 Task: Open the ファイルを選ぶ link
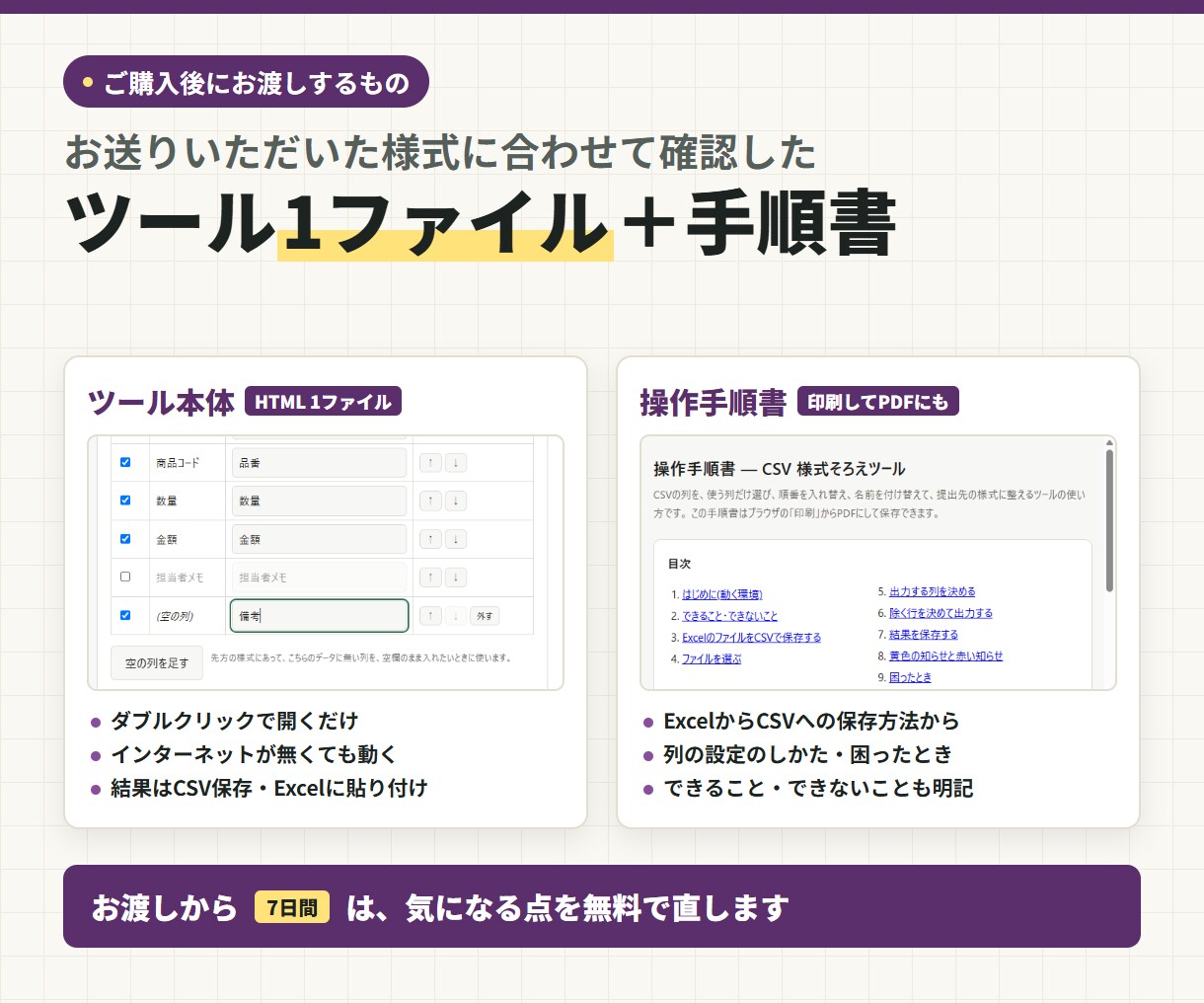tap(712, 658)
